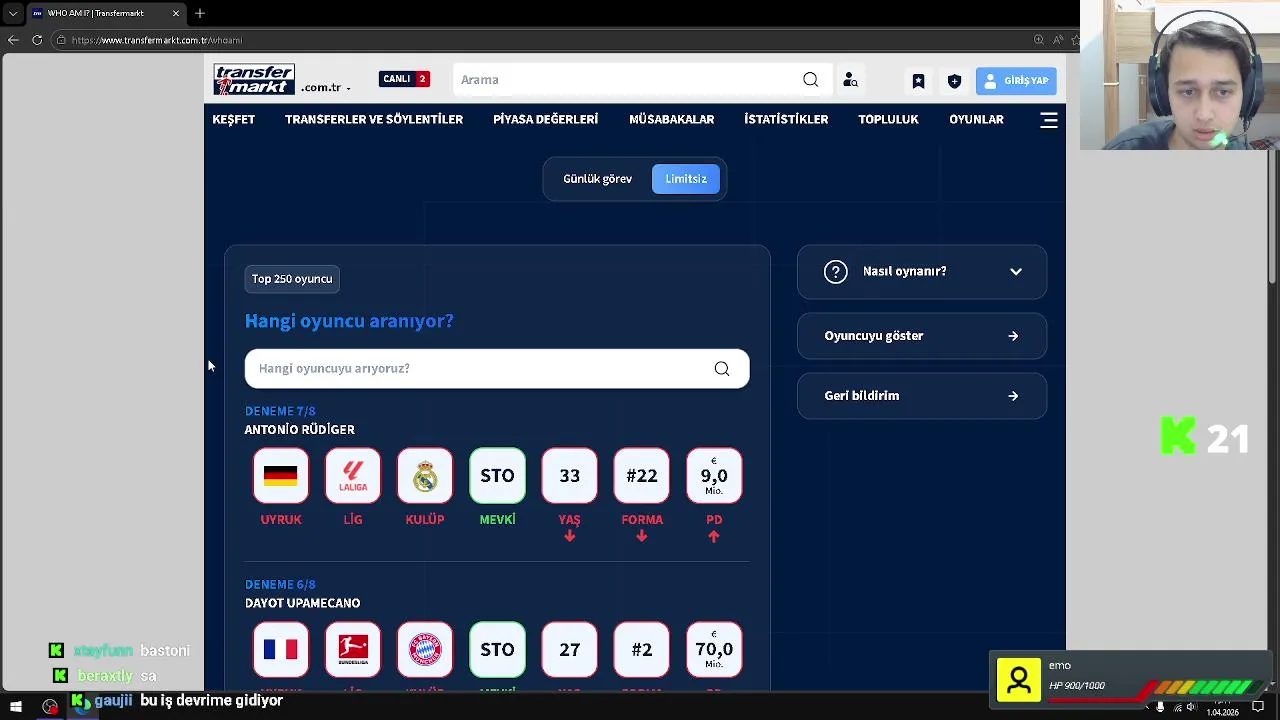Click Rüdiger's STO position tile
This screenshot has width=1280, height=720.
coord(497,476)
